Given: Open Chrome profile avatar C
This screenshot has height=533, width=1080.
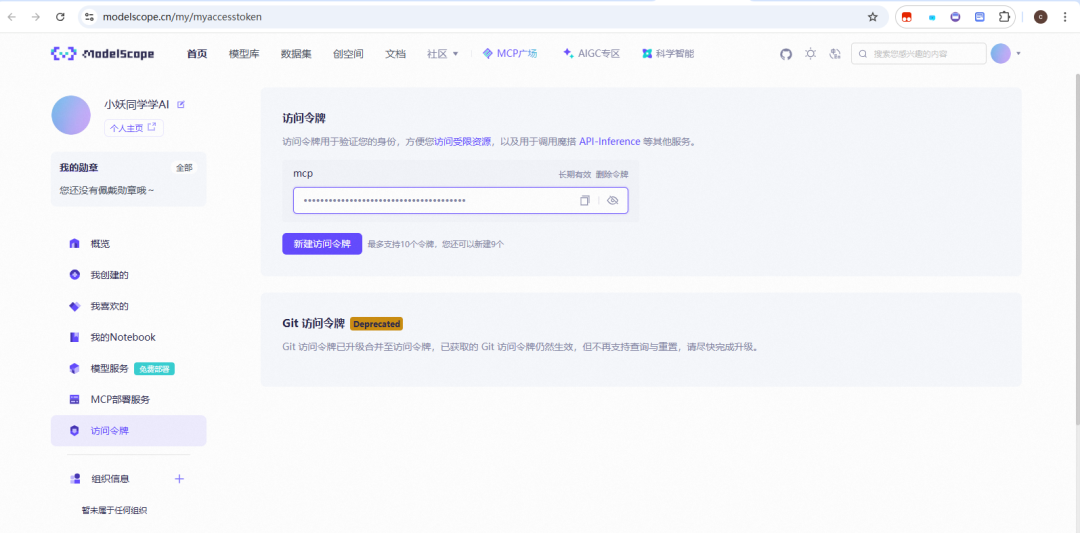Looking at the screenshot, I should click(1041, 17).
